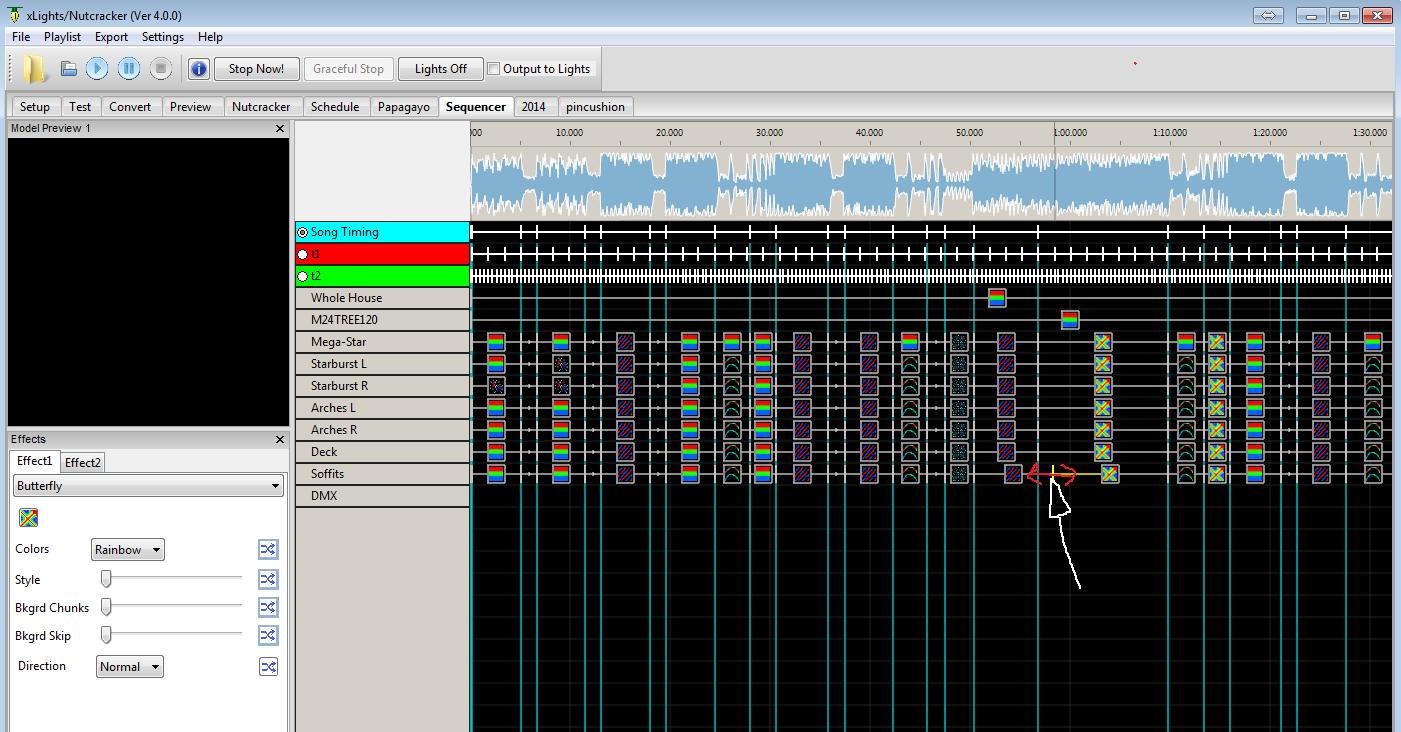Switch to the Effect2 tab
This screenshot has height=732, width=1401.
point(83,462)
